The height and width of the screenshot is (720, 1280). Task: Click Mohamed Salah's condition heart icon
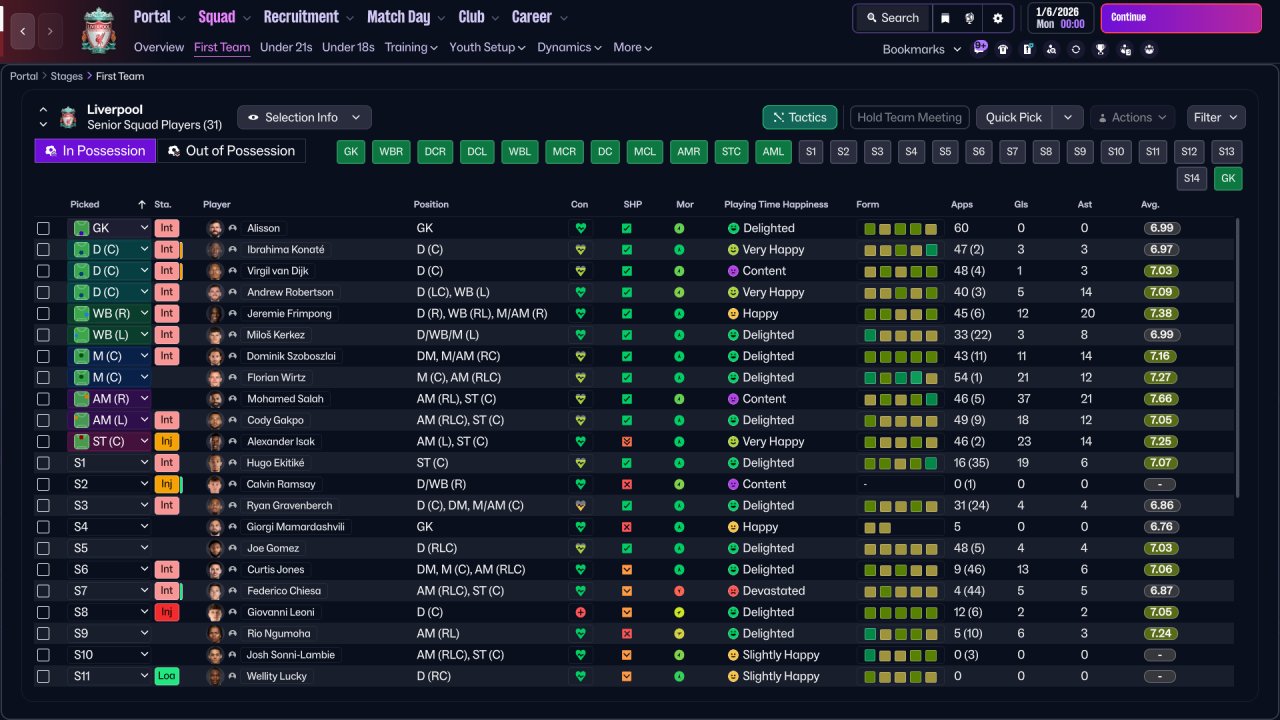580,399
